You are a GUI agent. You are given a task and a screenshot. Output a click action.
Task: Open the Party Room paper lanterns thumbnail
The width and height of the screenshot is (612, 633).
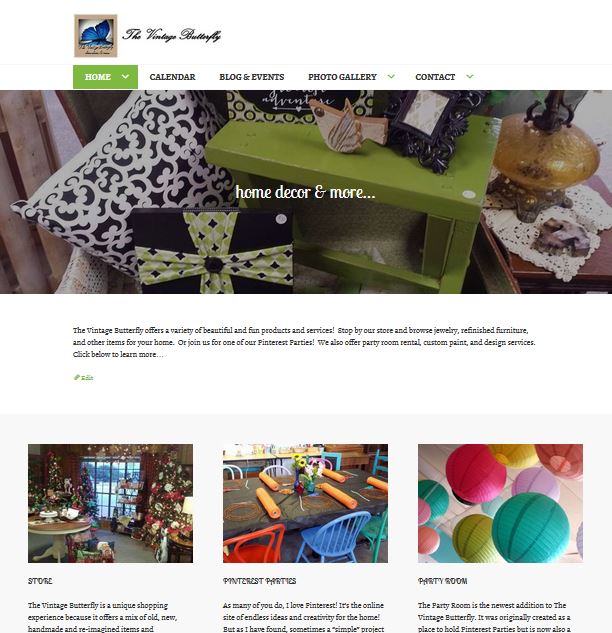tap(500, 503)
